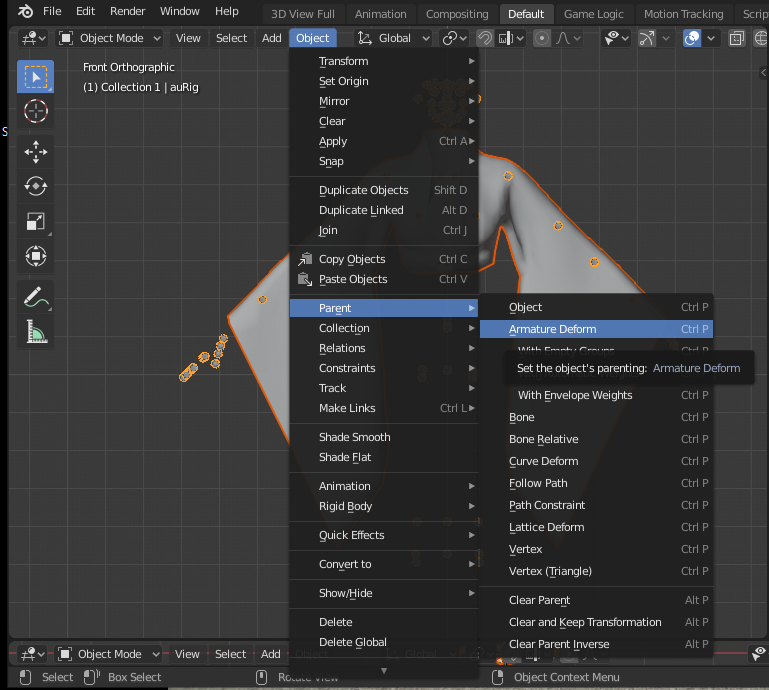Expand the overlays options arrow
This screenshot has width=769, height=690.
click(711, 38)
